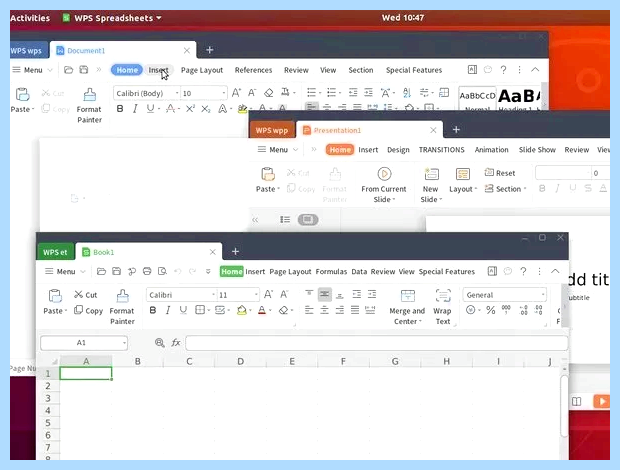Open the Calibri font dropdown in Spreadsheets
620x470 pixels.
point(214,295)
